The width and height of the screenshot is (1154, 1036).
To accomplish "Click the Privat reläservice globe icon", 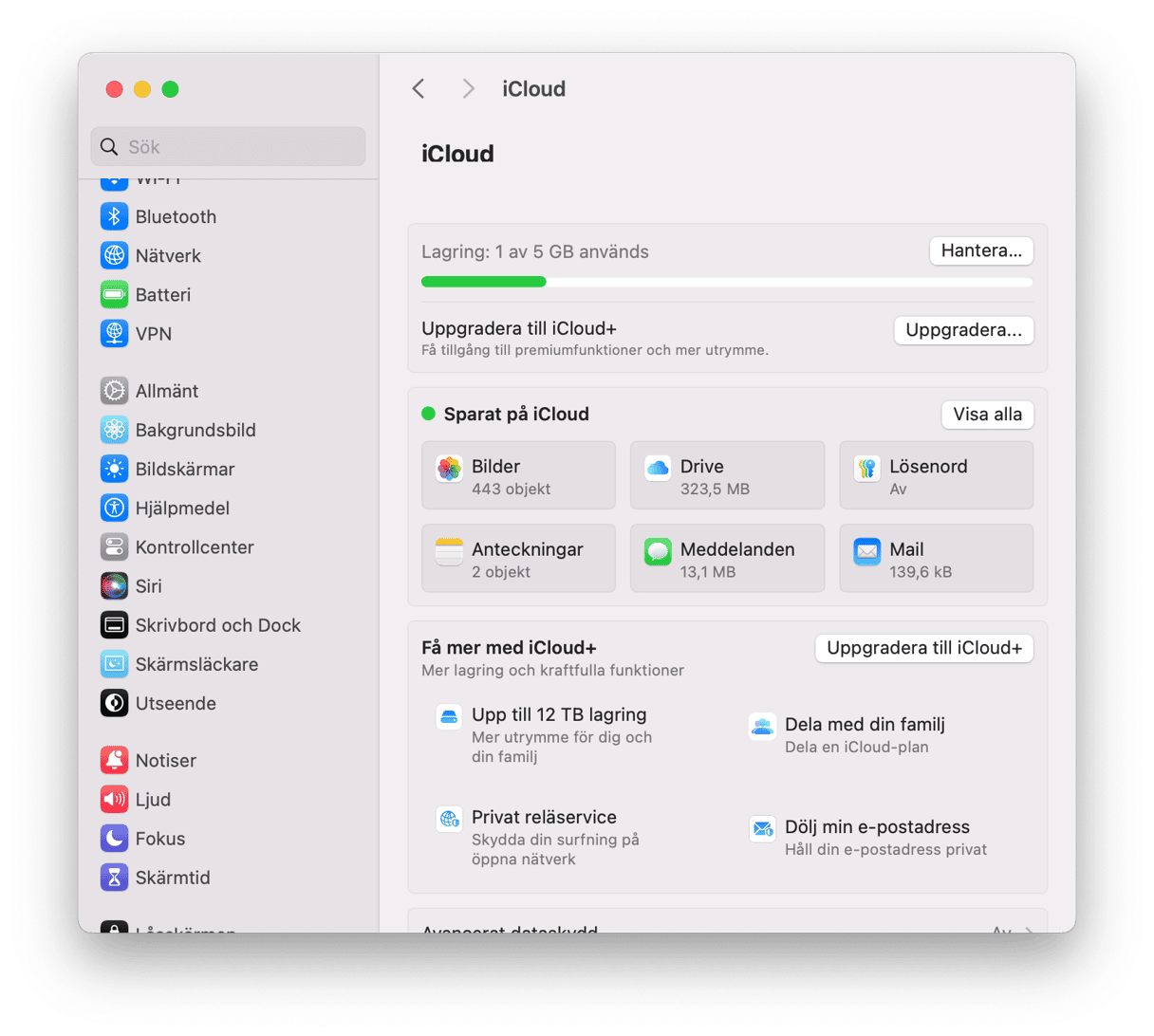I will 449,820.
